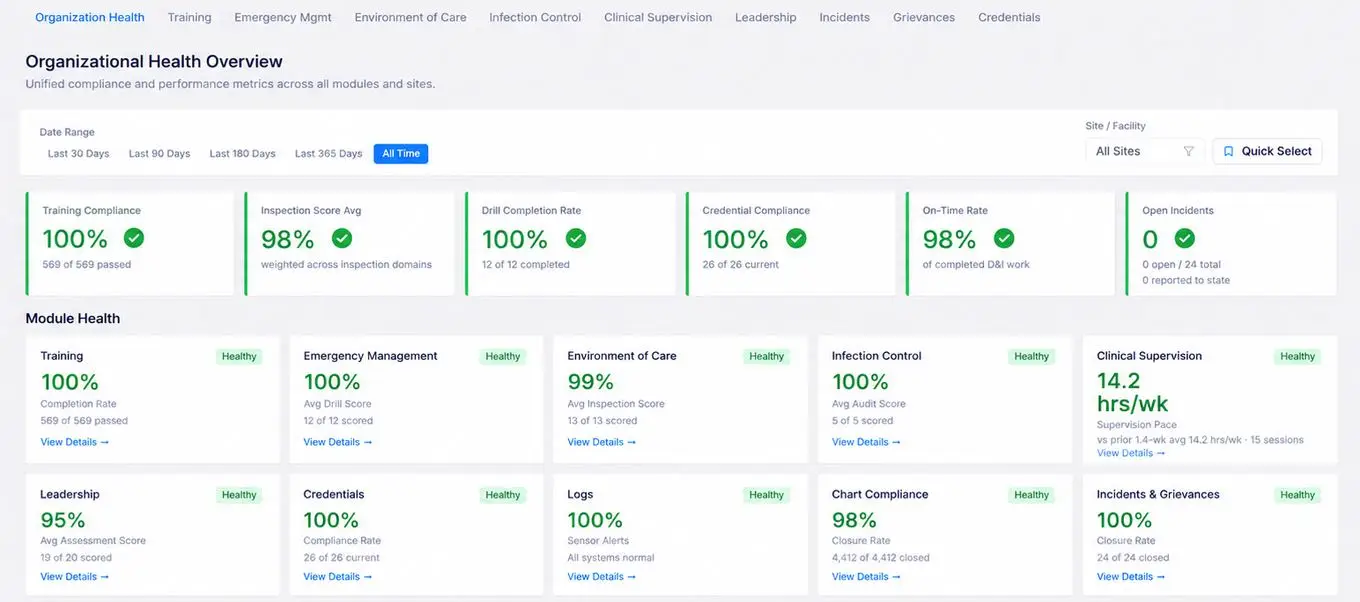
Task: Open the Emergency Mgmt tab
Action: [283, 17]
